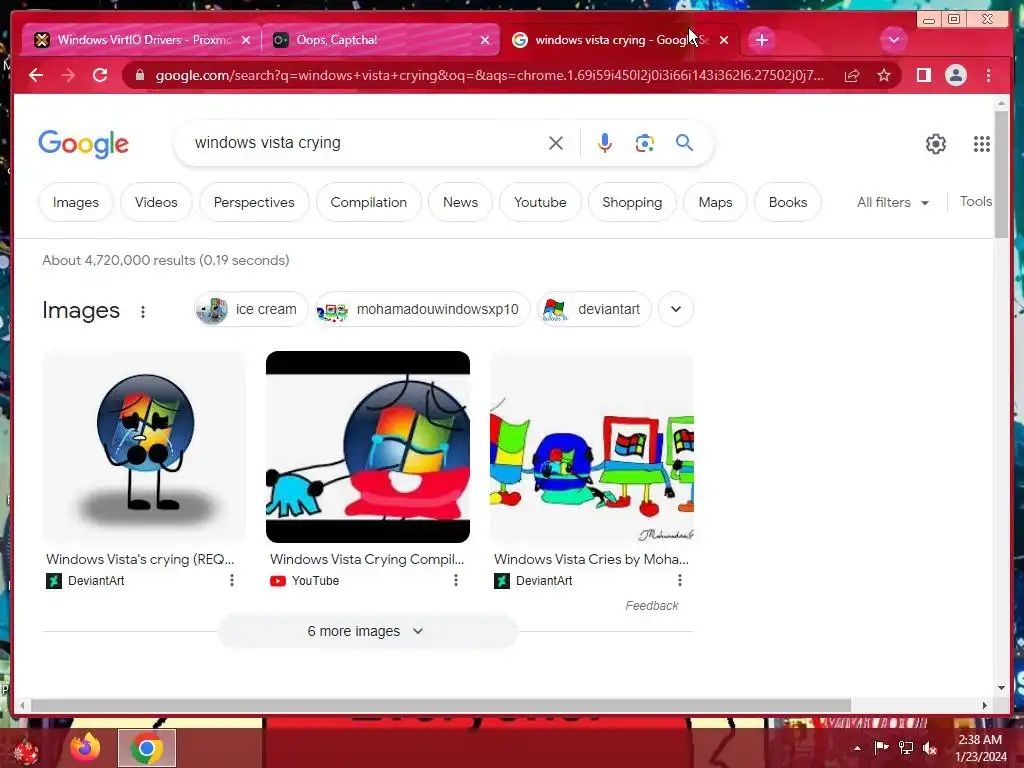
Task: Click the vertical scrollbar thumb
Action: (x=1001, y=174)
